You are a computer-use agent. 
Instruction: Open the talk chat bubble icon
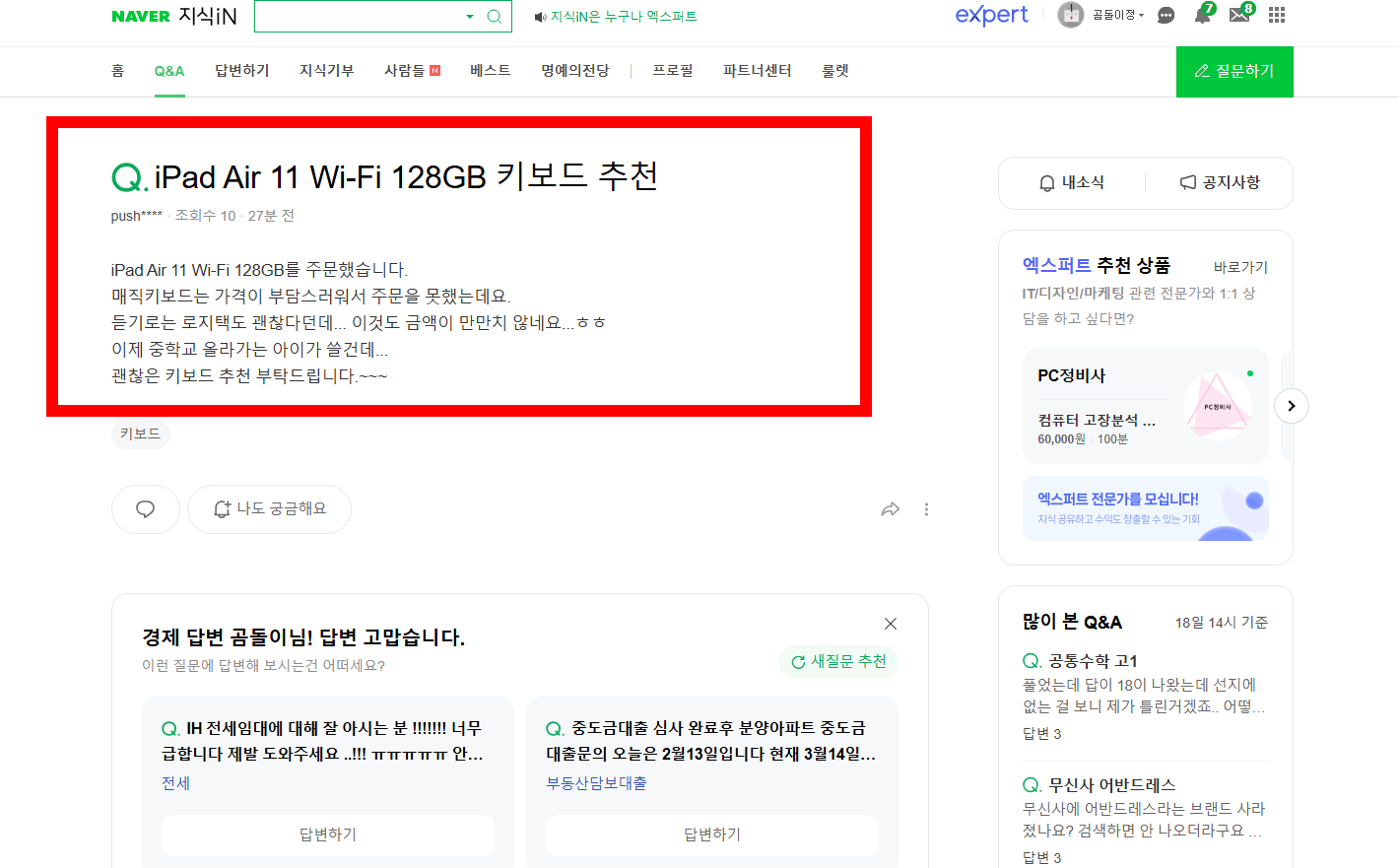click(x=1166, y=15)
